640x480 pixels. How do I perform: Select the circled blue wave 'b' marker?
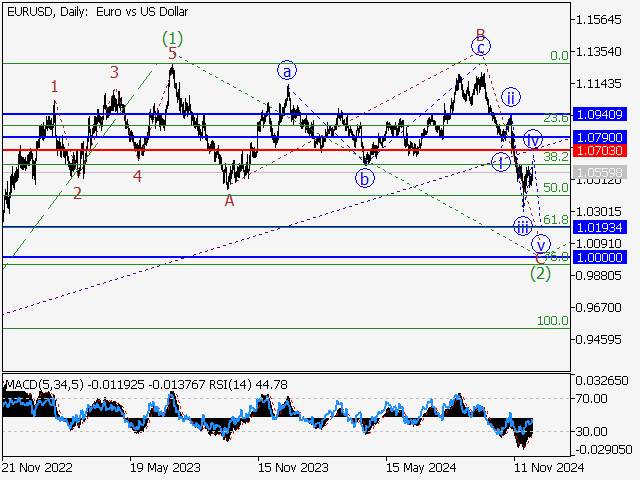point(365,179)
